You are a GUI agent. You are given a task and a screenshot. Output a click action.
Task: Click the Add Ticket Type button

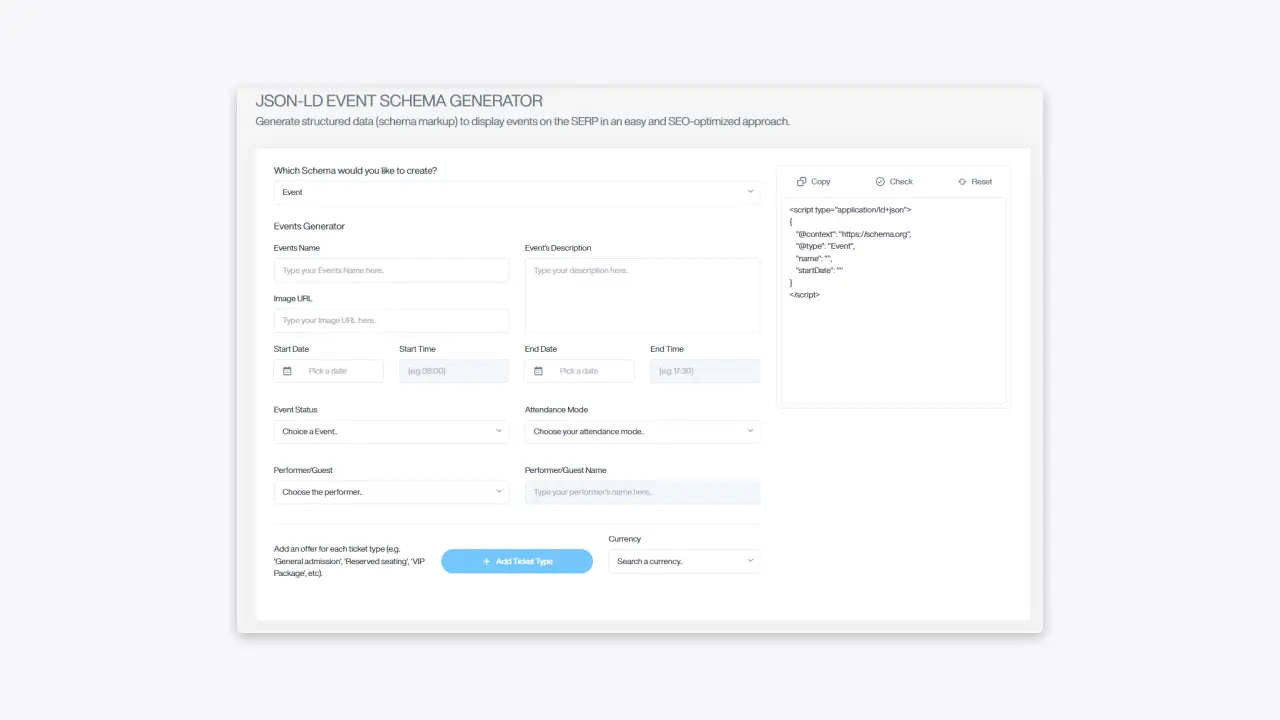[x=517, y=561]
